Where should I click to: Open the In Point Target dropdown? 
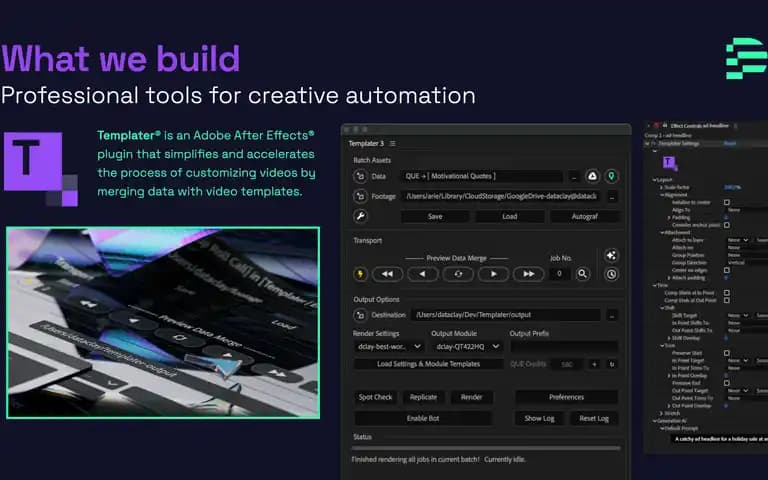(738, 360)
